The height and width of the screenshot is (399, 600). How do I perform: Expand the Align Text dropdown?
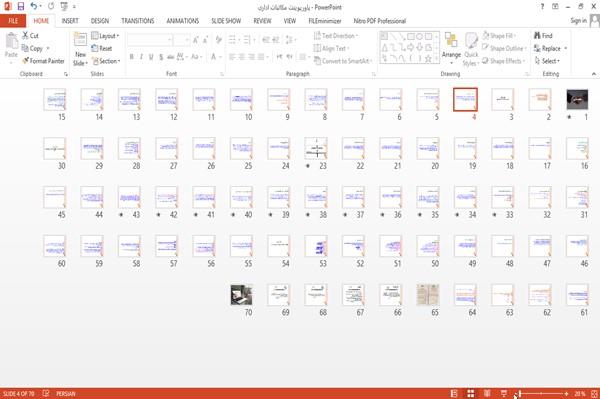click(x=331, y=48)
